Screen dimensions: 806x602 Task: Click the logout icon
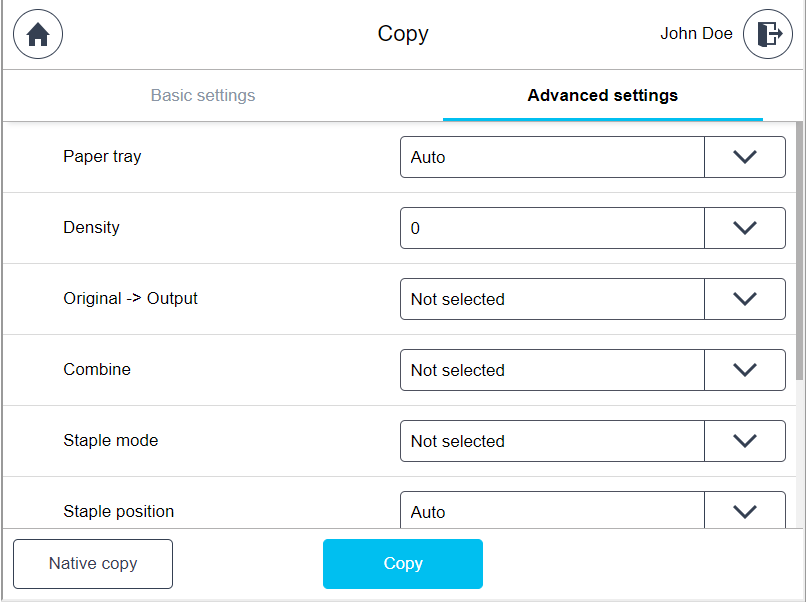pyautogui.click(x=767, y=34)
